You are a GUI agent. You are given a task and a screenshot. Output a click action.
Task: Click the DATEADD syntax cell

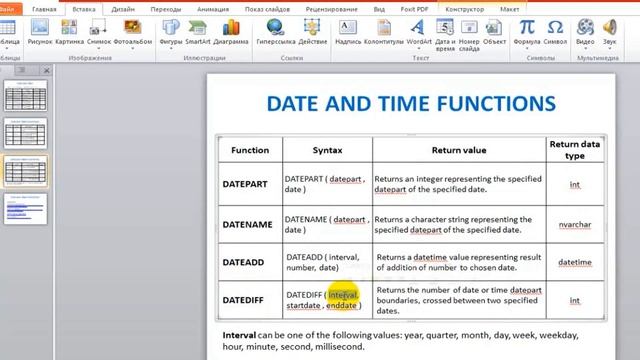(327, 262)
